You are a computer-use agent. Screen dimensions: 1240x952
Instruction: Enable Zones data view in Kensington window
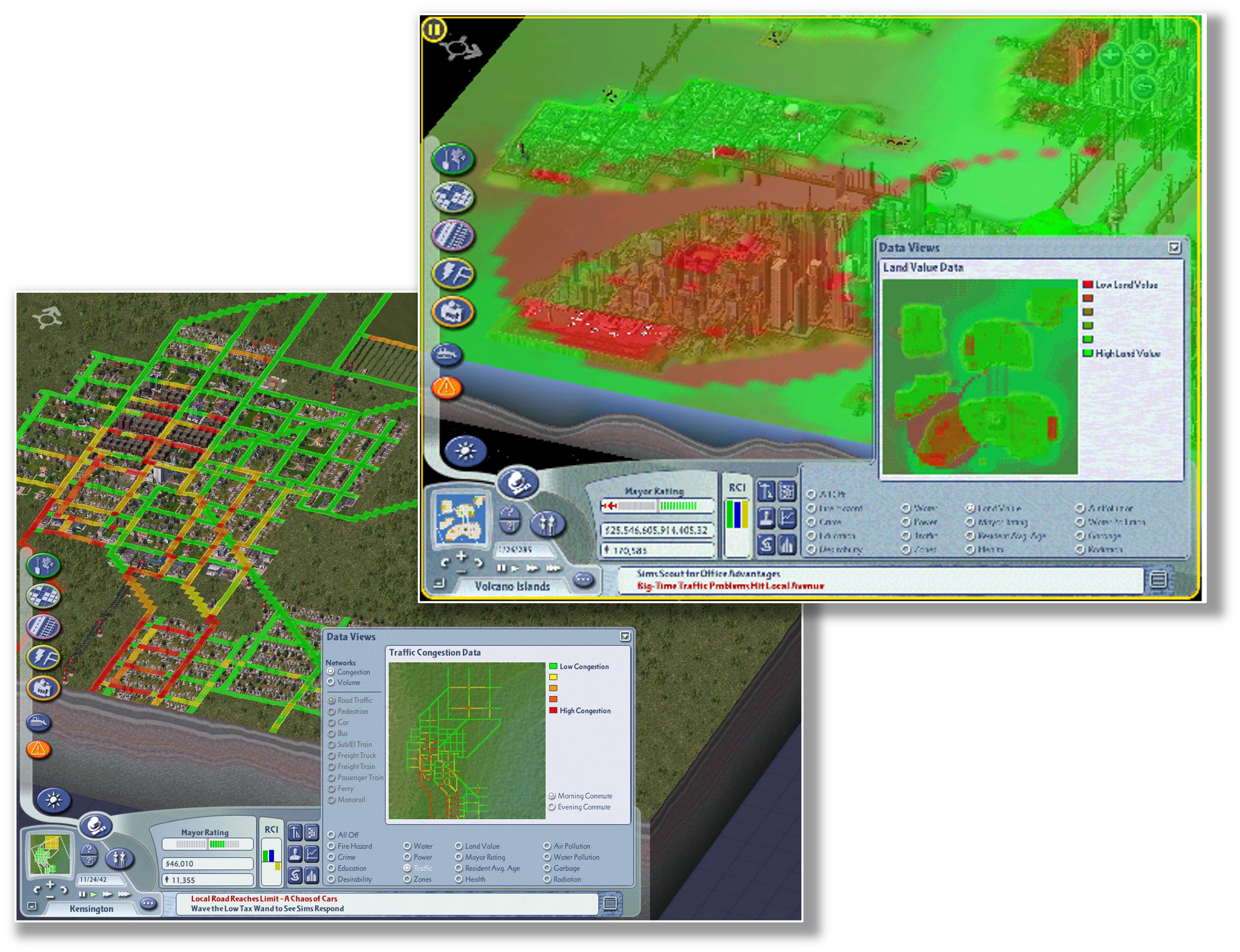pyautogui.click(x=418, y=879)
